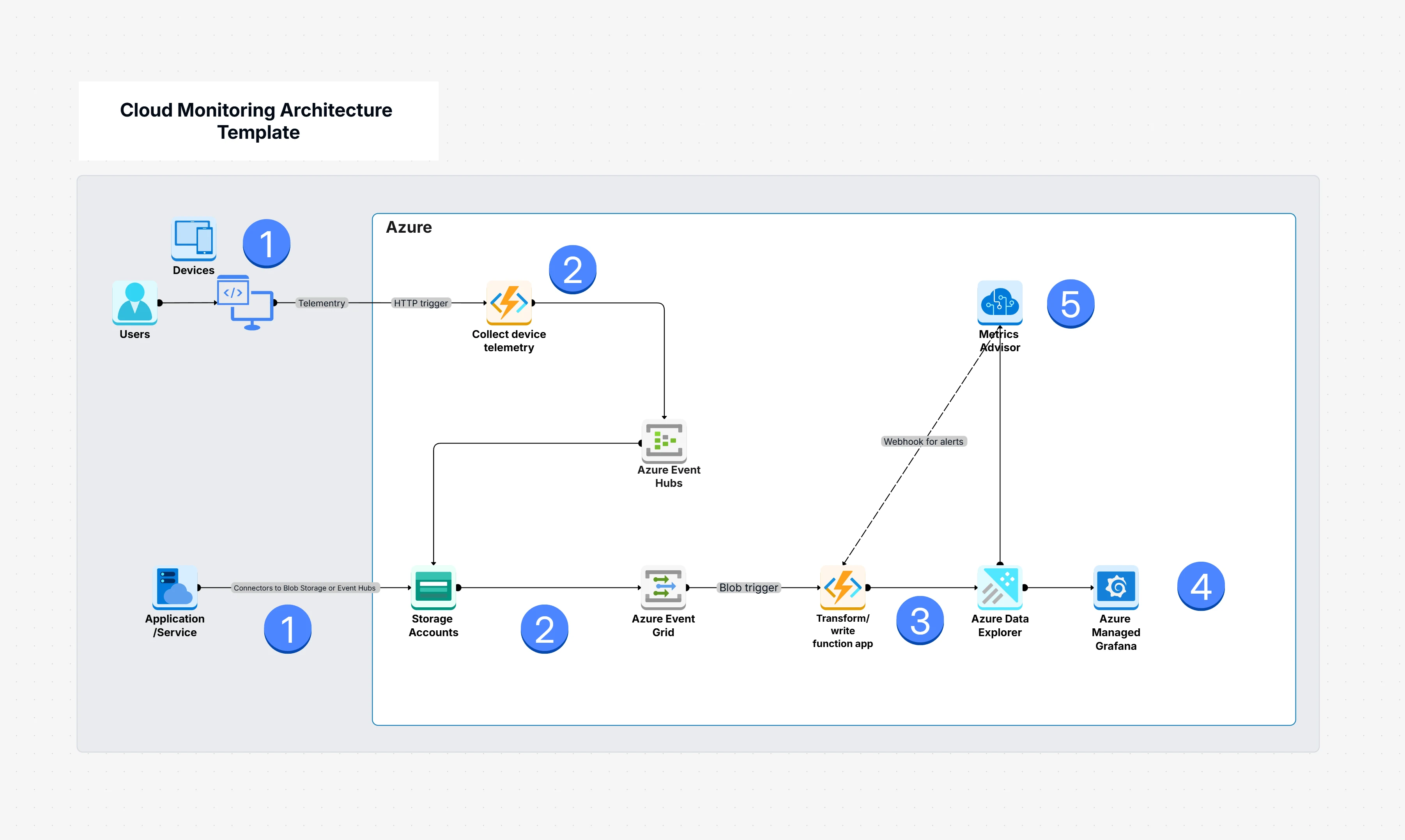Select the Metrics Advisor cloud icon
This screenshot has width=1405, height=840.
tap(1000, 303)
